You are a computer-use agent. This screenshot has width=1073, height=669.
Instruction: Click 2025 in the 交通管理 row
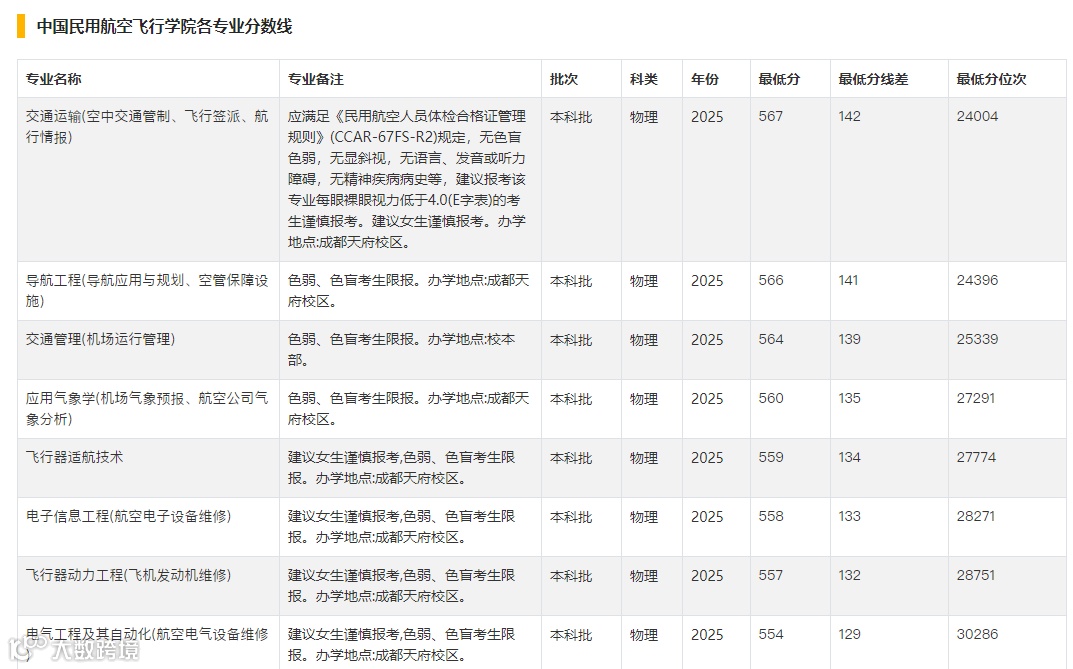coord(707,340)
